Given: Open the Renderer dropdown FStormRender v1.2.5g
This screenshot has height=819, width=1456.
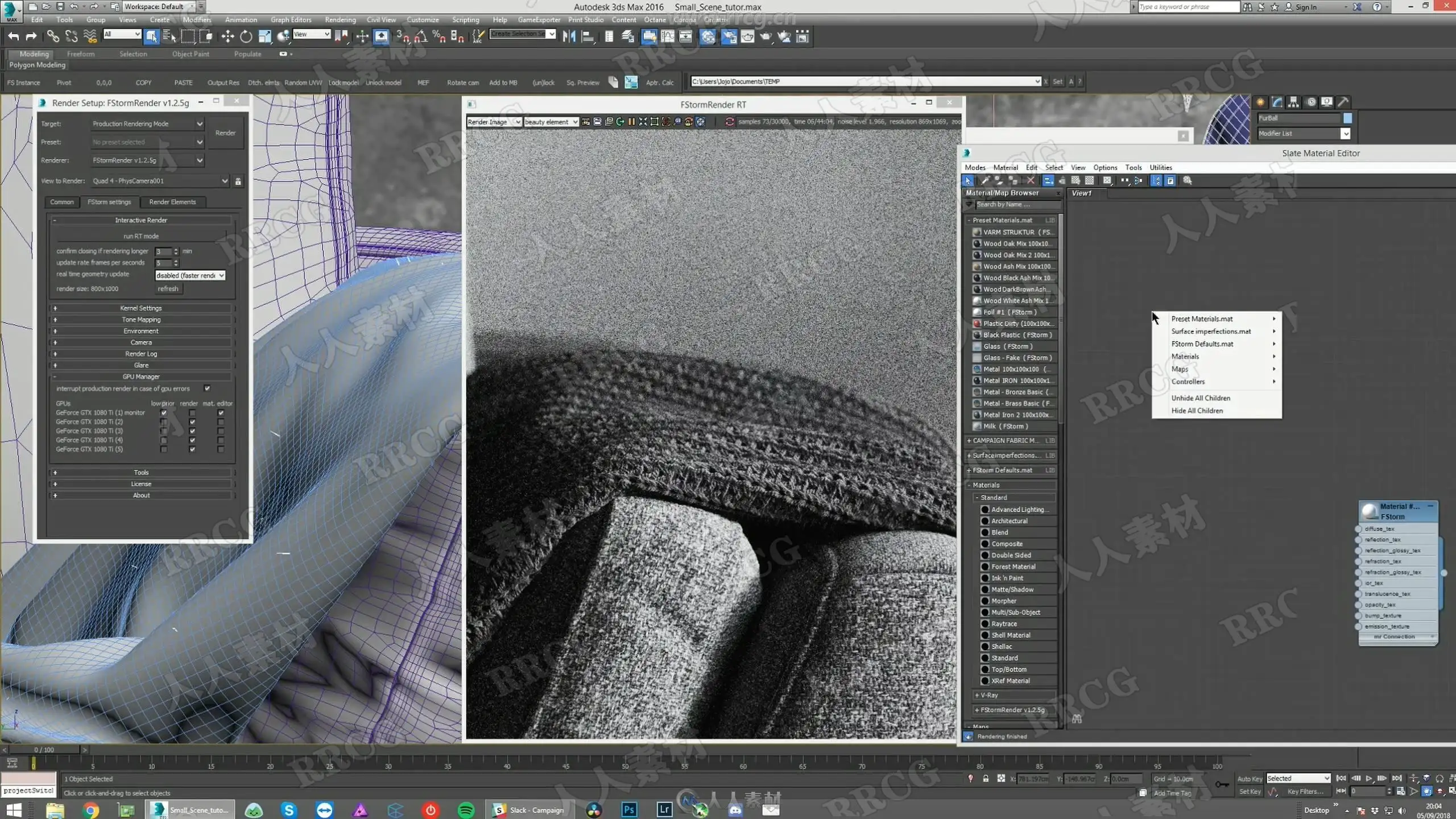Looking at the screenshot, I should coord(148,160).
